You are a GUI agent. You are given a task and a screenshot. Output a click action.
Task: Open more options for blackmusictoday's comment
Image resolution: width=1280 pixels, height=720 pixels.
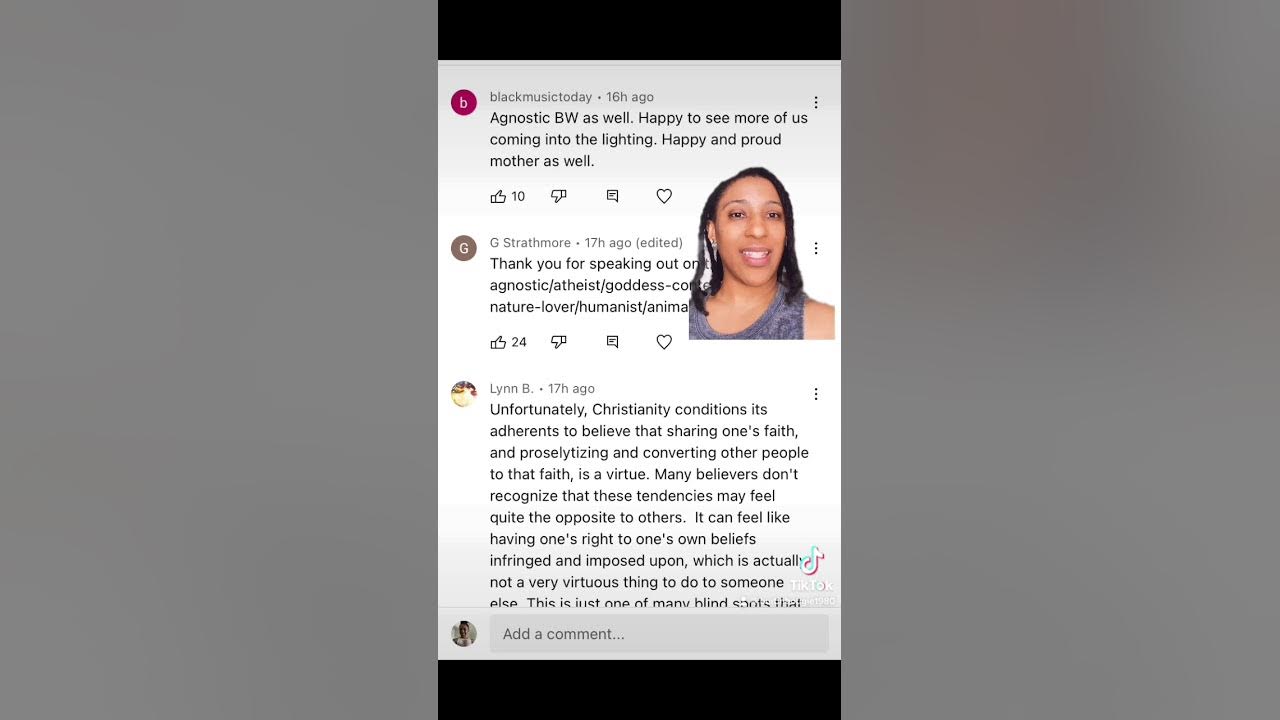[816, 103]
